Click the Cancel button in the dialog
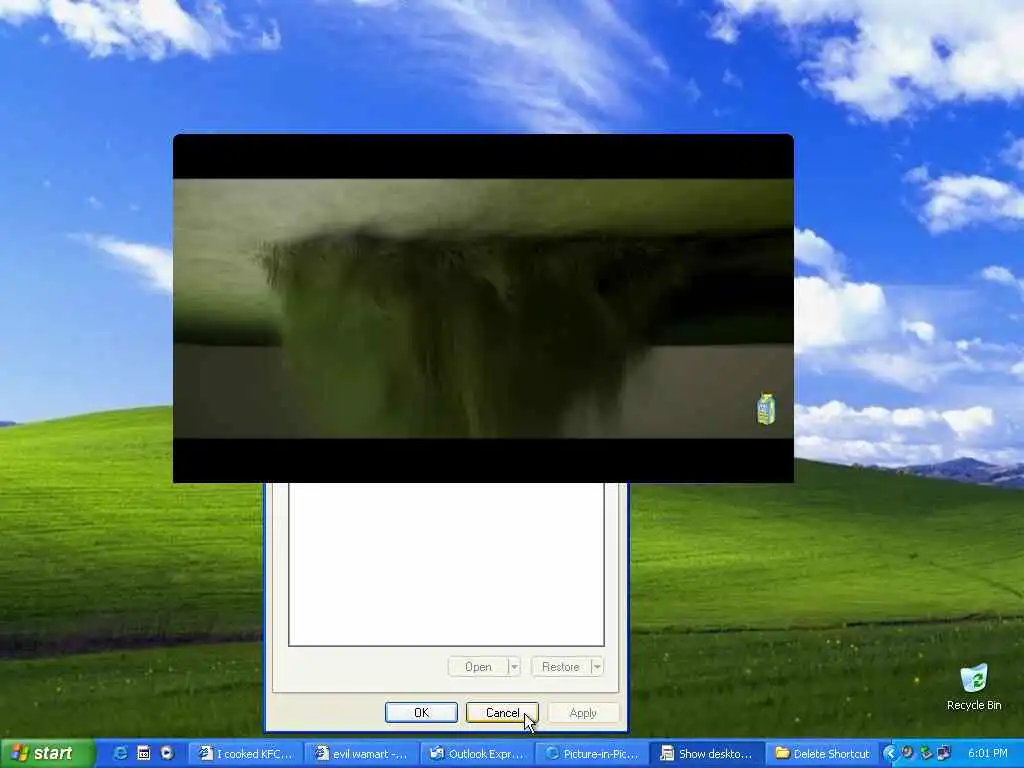The height and width of the screenshot is (768, 1024). [502, 712]
